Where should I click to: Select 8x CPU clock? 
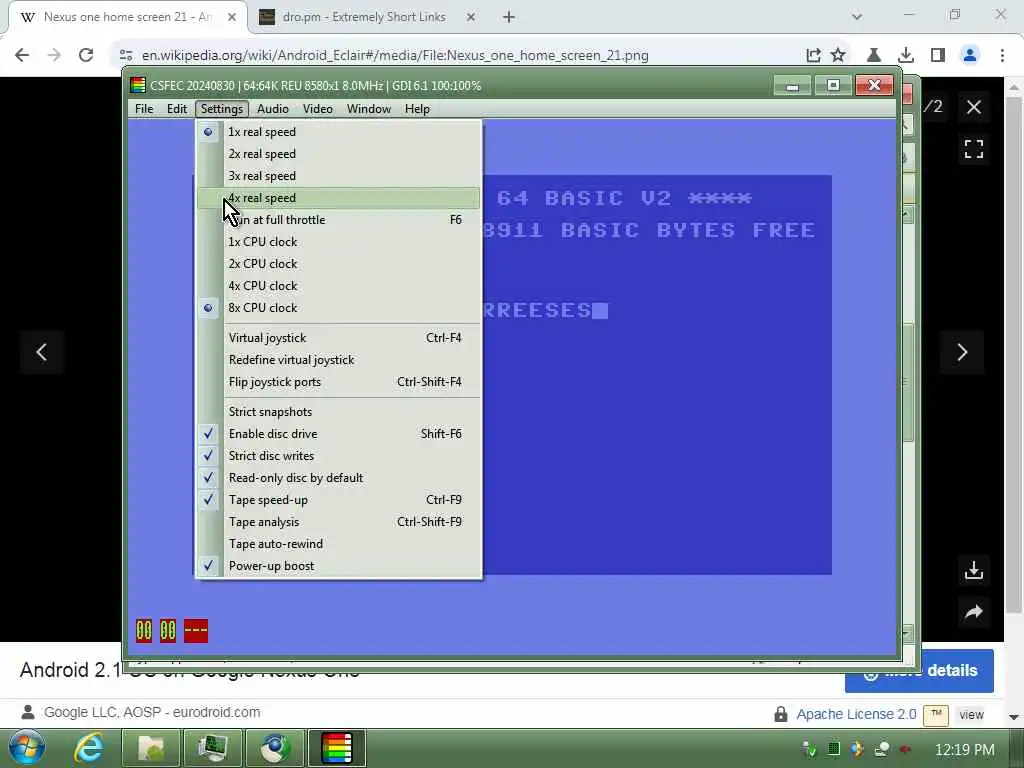(x=338, y=308)
